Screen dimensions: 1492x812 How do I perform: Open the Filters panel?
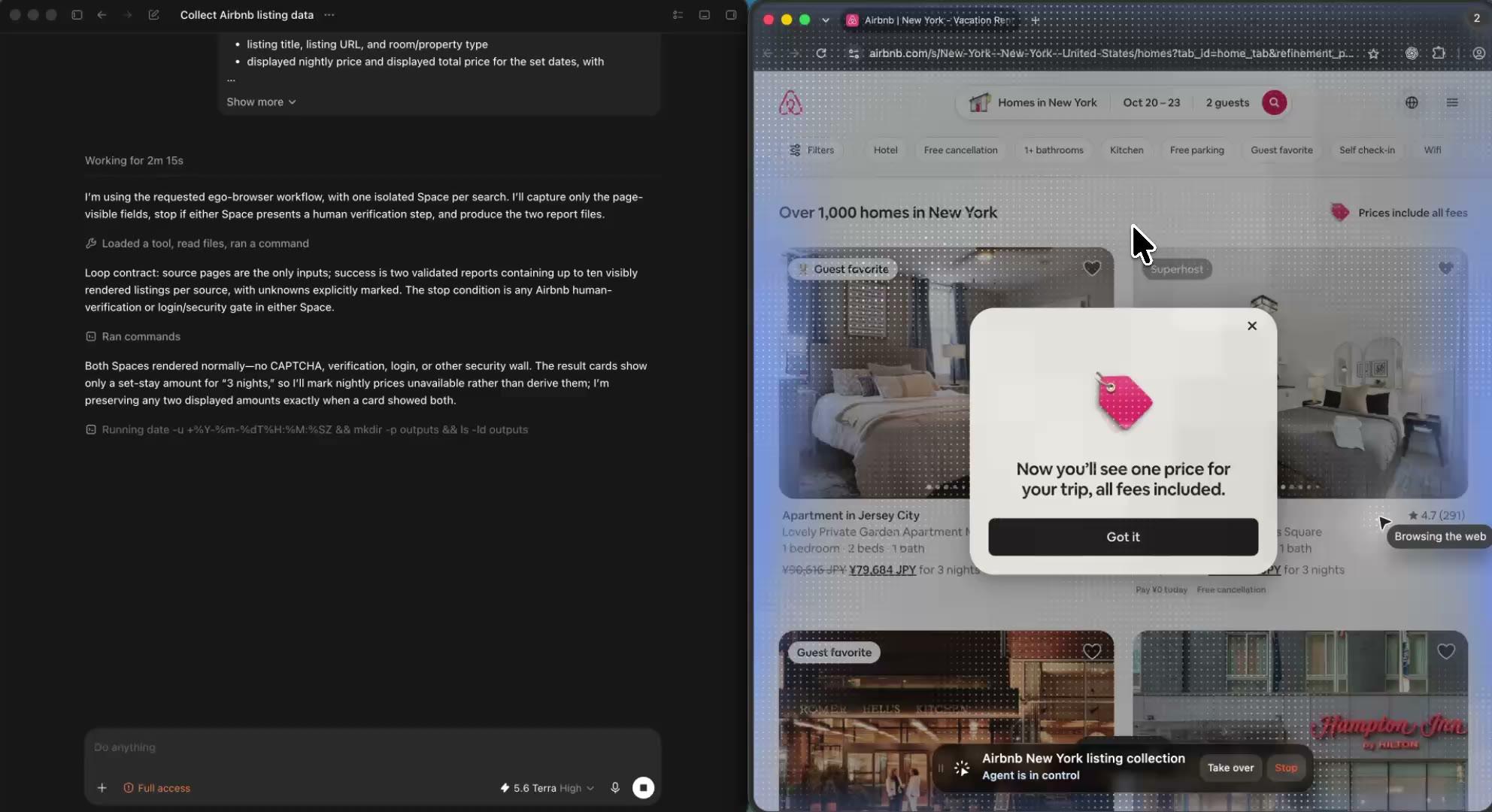812,150
